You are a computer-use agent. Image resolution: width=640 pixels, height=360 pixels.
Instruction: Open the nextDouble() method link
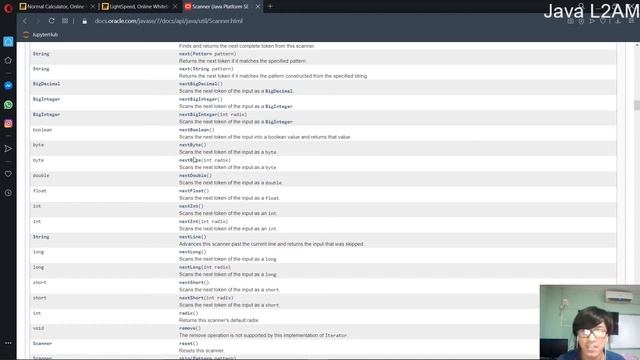click(195, 176)
